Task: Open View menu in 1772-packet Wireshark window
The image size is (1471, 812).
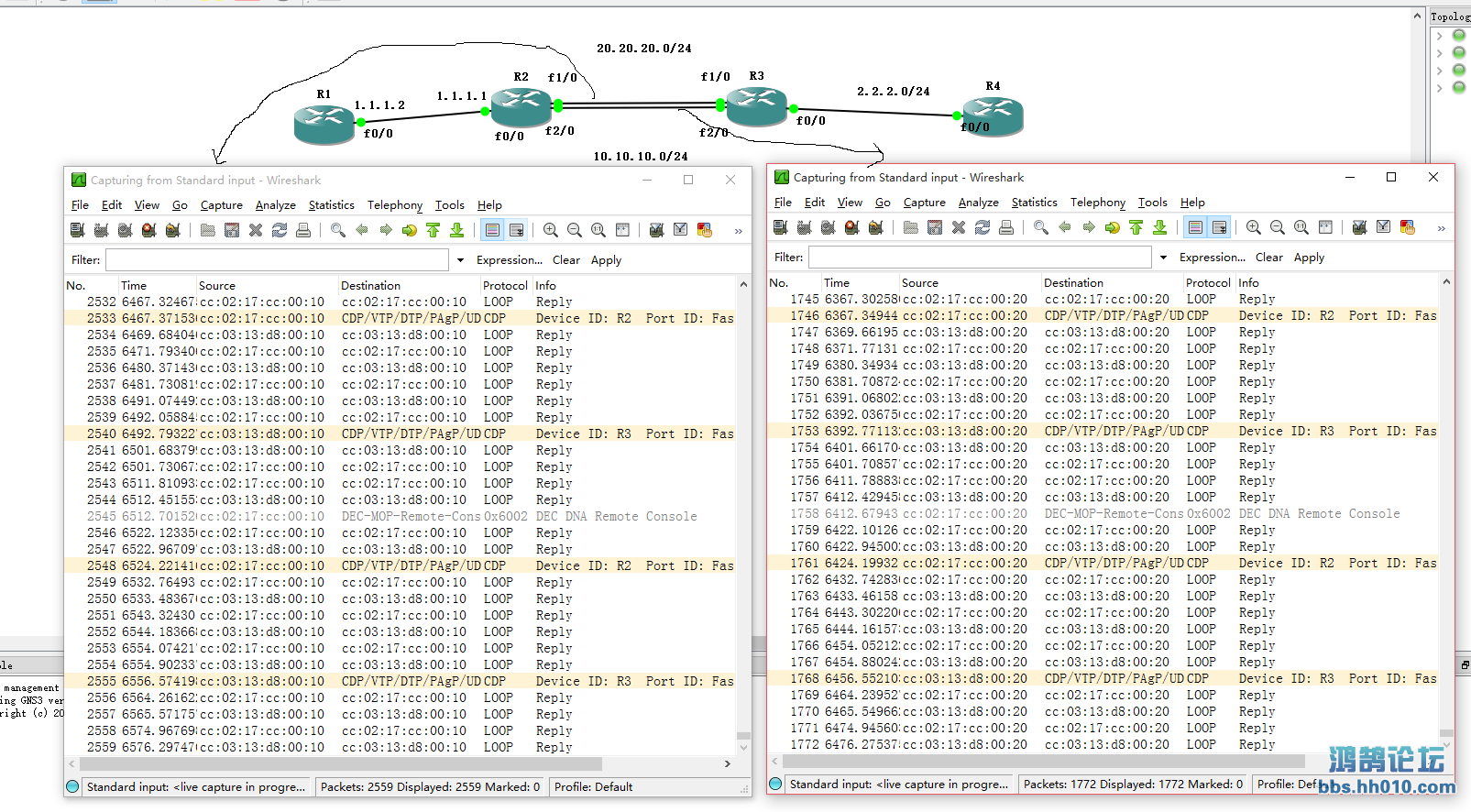Action: [850, 203]
